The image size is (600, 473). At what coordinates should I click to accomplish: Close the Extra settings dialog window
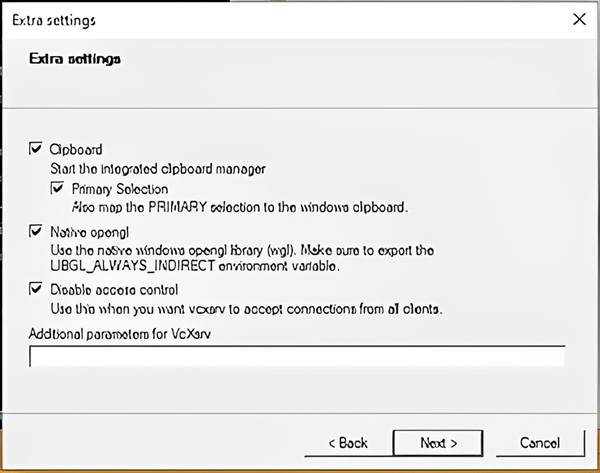point(578,19)
